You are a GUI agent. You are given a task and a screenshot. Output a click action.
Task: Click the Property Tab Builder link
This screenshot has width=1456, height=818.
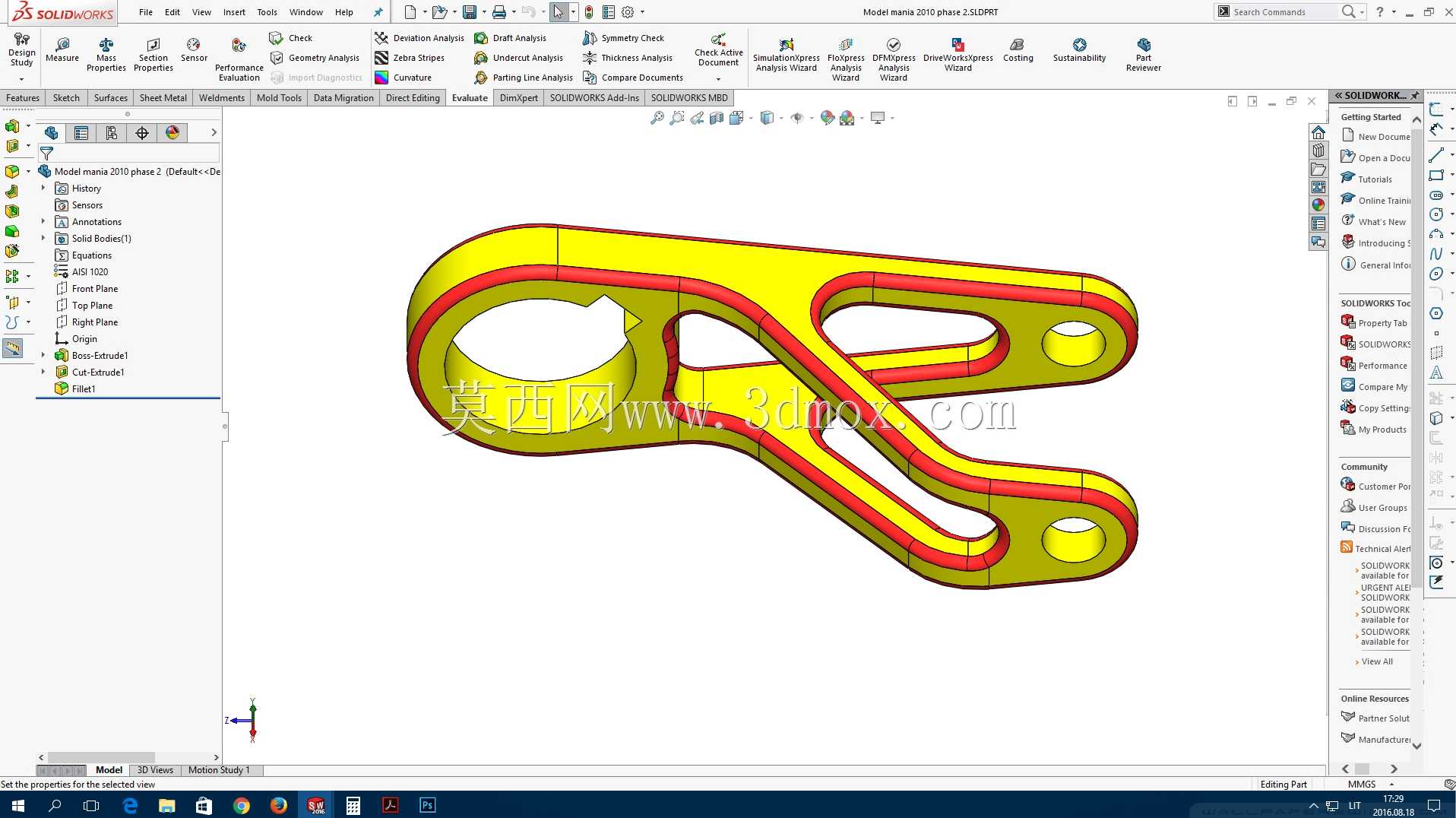pos(1382,323)
